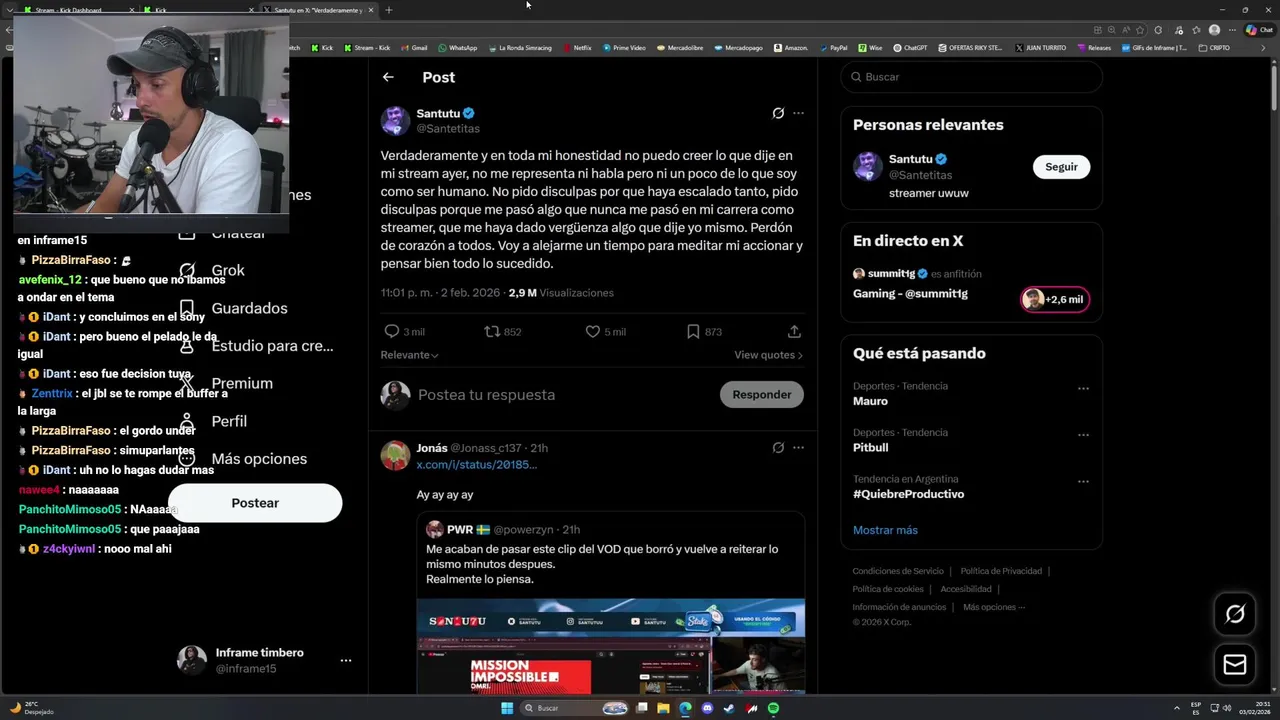Click the Buscar search box on X

click(x=971, y=77)
